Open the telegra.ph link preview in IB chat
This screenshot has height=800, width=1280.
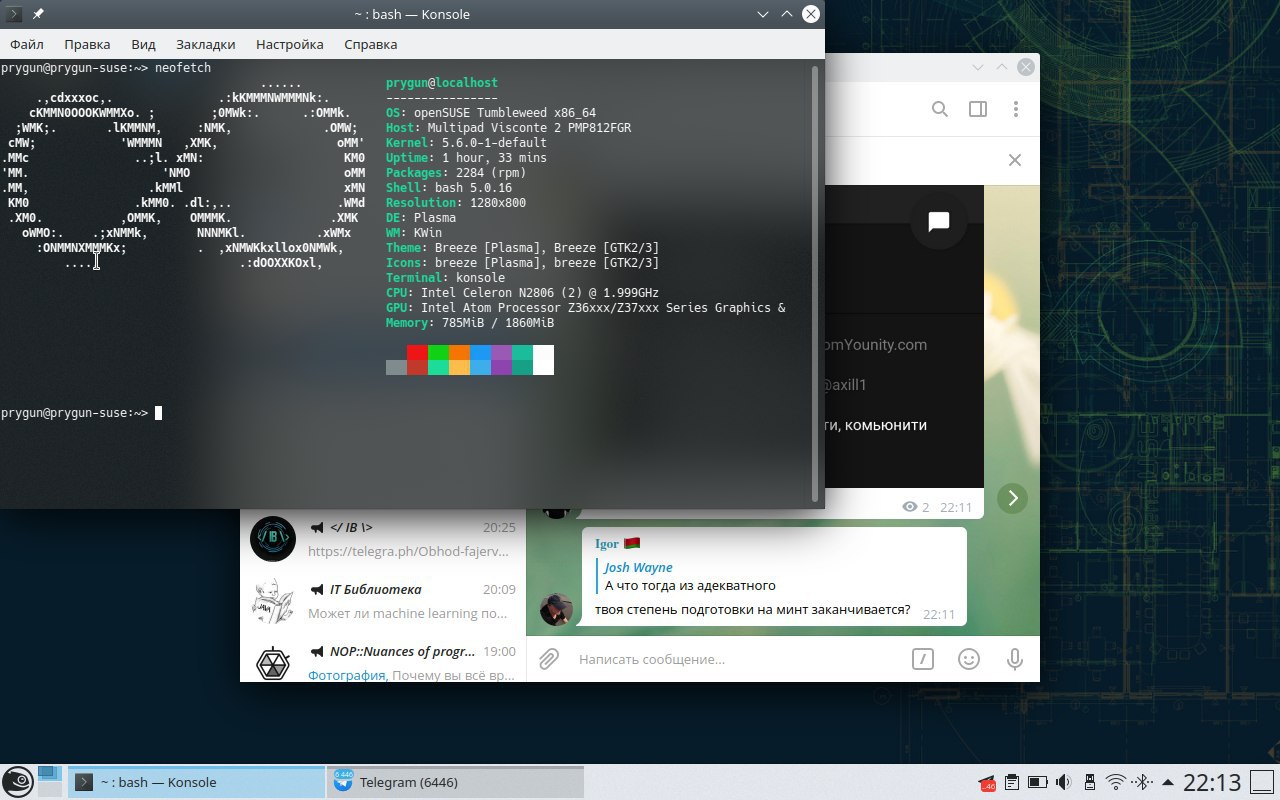point(408,551)
